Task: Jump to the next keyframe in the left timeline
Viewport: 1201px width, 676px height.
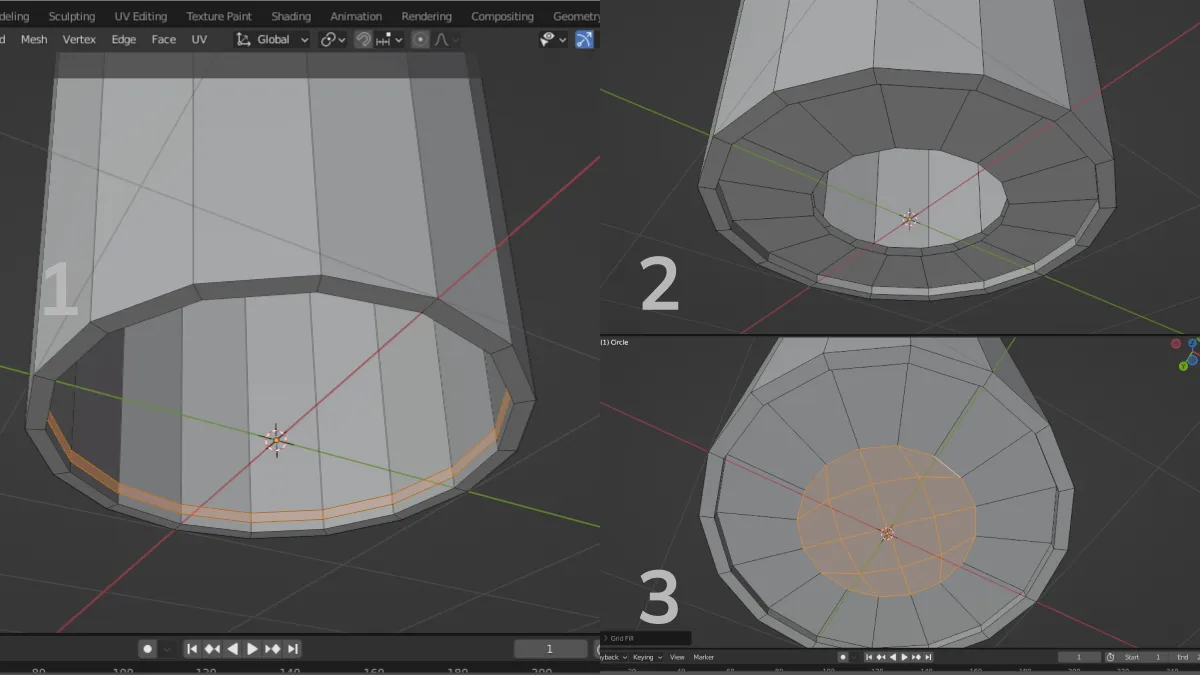Action: pyautogui.click(x=272, y=649)
